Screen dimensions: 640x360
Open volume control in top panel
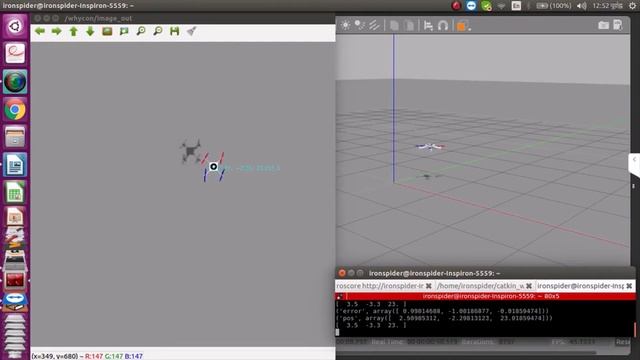point(582,6)
